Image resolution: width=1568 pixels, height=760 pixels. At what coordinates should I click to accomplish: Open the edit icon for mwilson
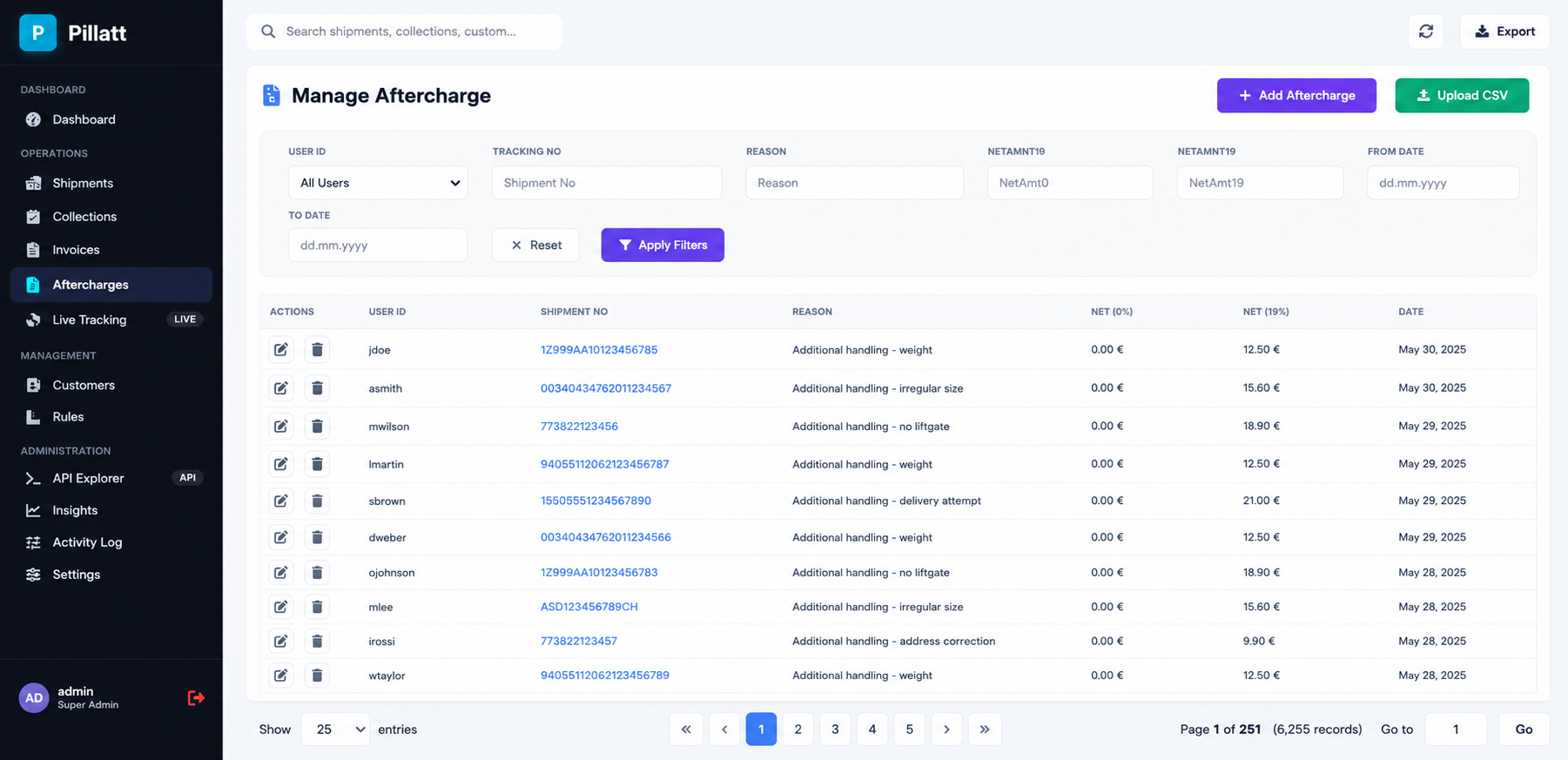point(280,426)
